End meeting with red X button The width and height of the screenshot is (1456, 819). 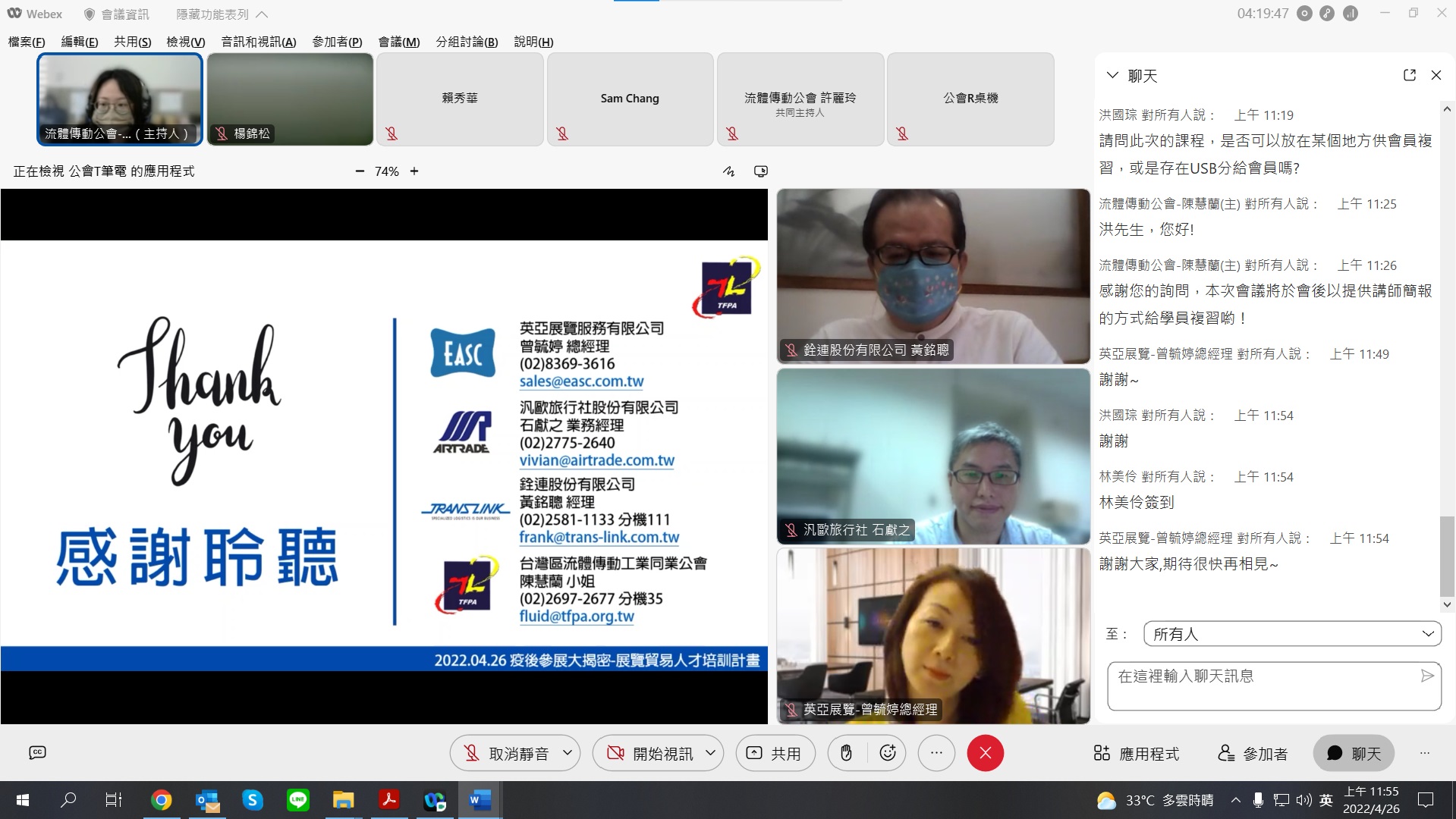click(x=985, y=753)
